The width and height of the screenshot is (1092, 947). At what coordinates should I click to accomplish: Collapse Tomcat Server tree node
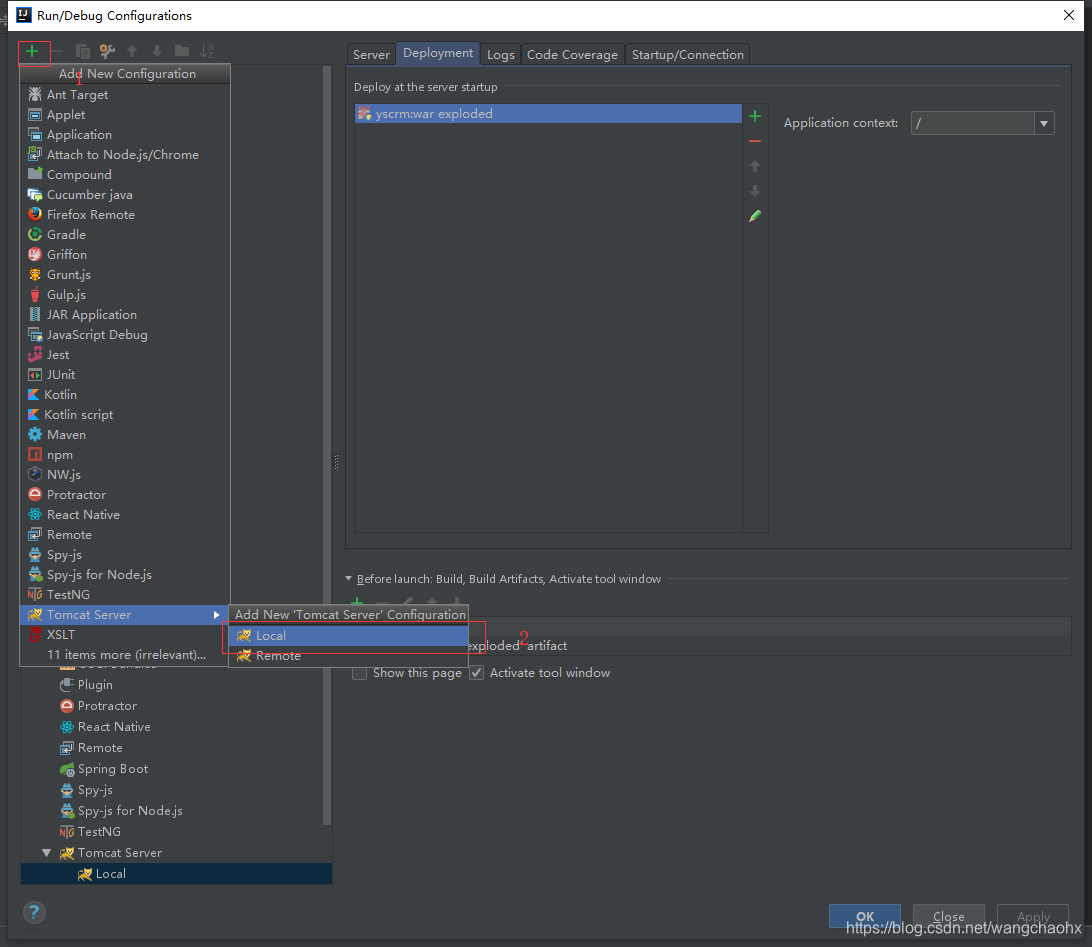tap(47, 853)
